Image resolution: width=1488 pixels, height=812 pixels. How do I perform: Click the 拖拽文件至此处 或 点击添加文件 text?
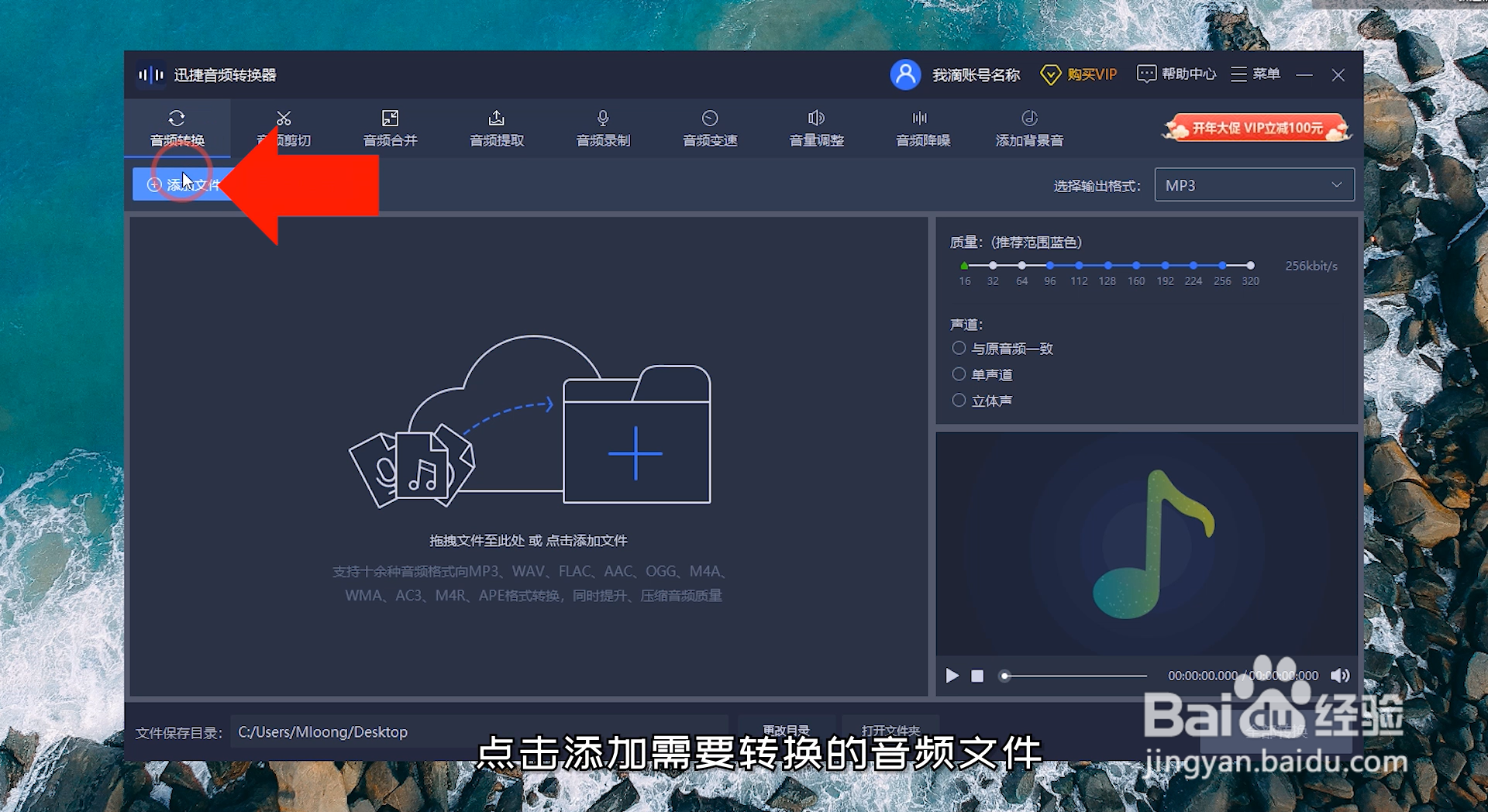click(529, 541)
